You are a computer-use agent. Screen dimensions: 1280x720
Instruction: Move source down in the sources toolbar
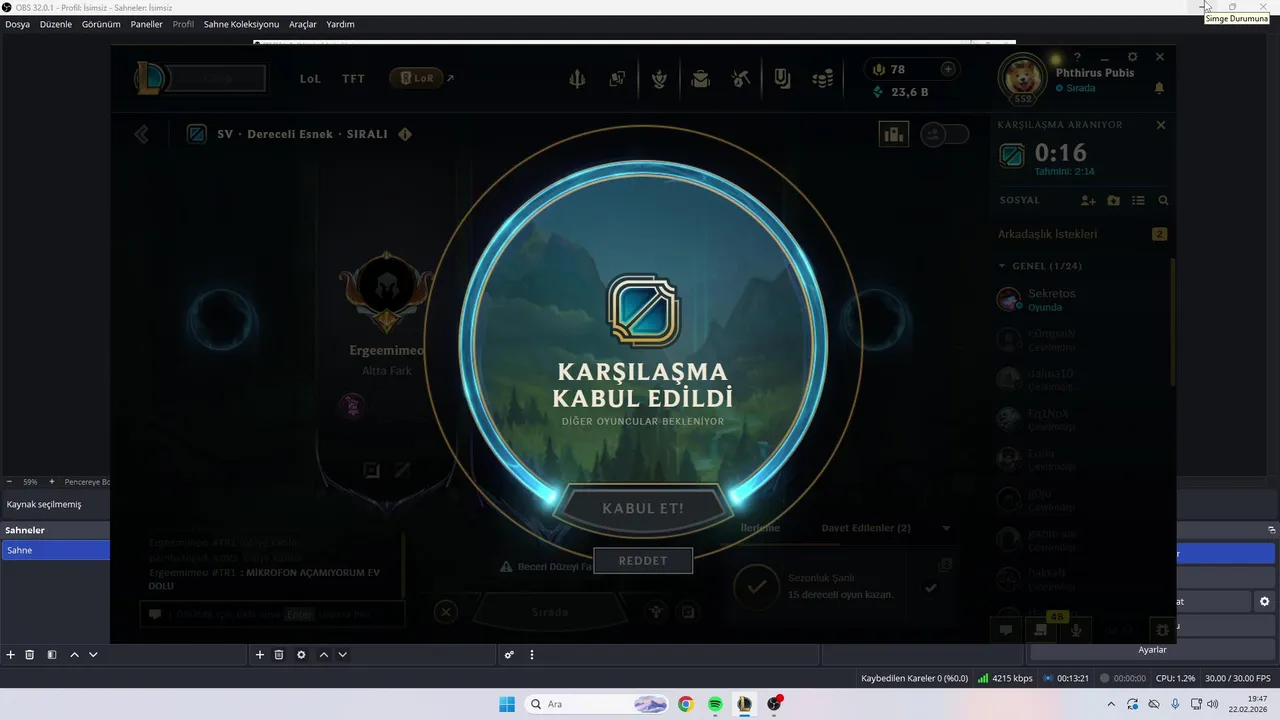pos(342,655)
